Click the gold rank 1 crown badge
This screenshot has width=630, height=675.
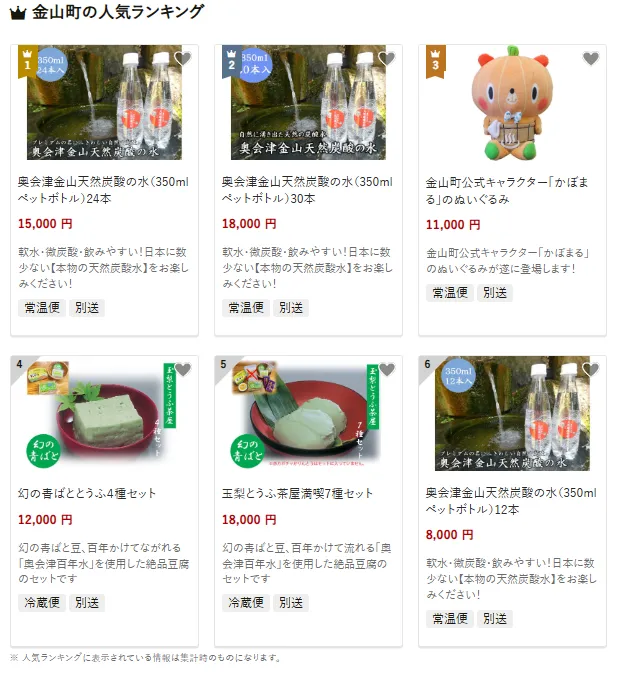click(x=28, y=62)
